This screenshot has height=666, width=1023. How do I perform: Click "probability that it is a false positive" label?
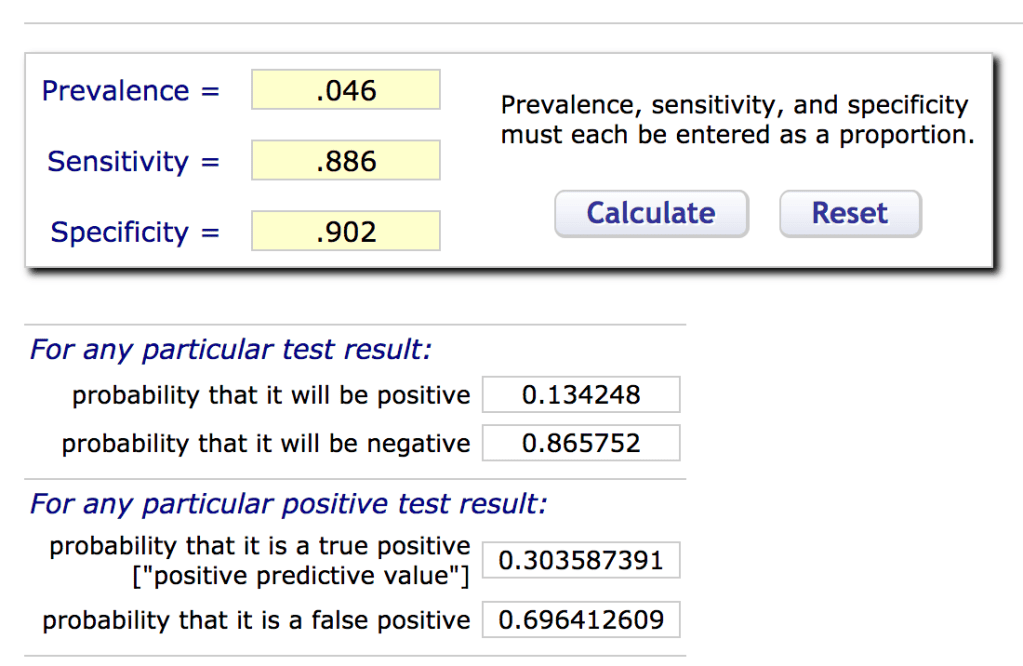click(256, 621)
